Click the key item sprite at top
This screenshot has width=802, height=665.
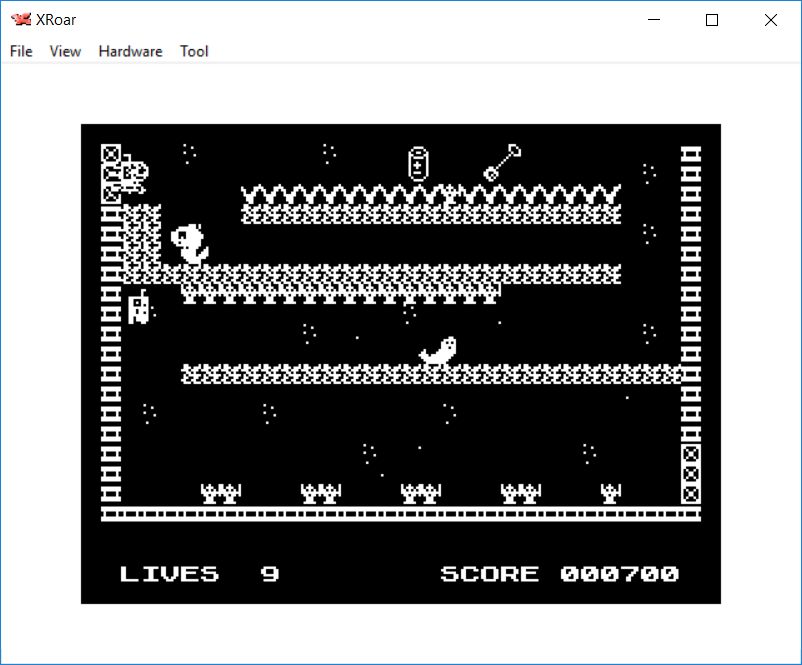502,162
